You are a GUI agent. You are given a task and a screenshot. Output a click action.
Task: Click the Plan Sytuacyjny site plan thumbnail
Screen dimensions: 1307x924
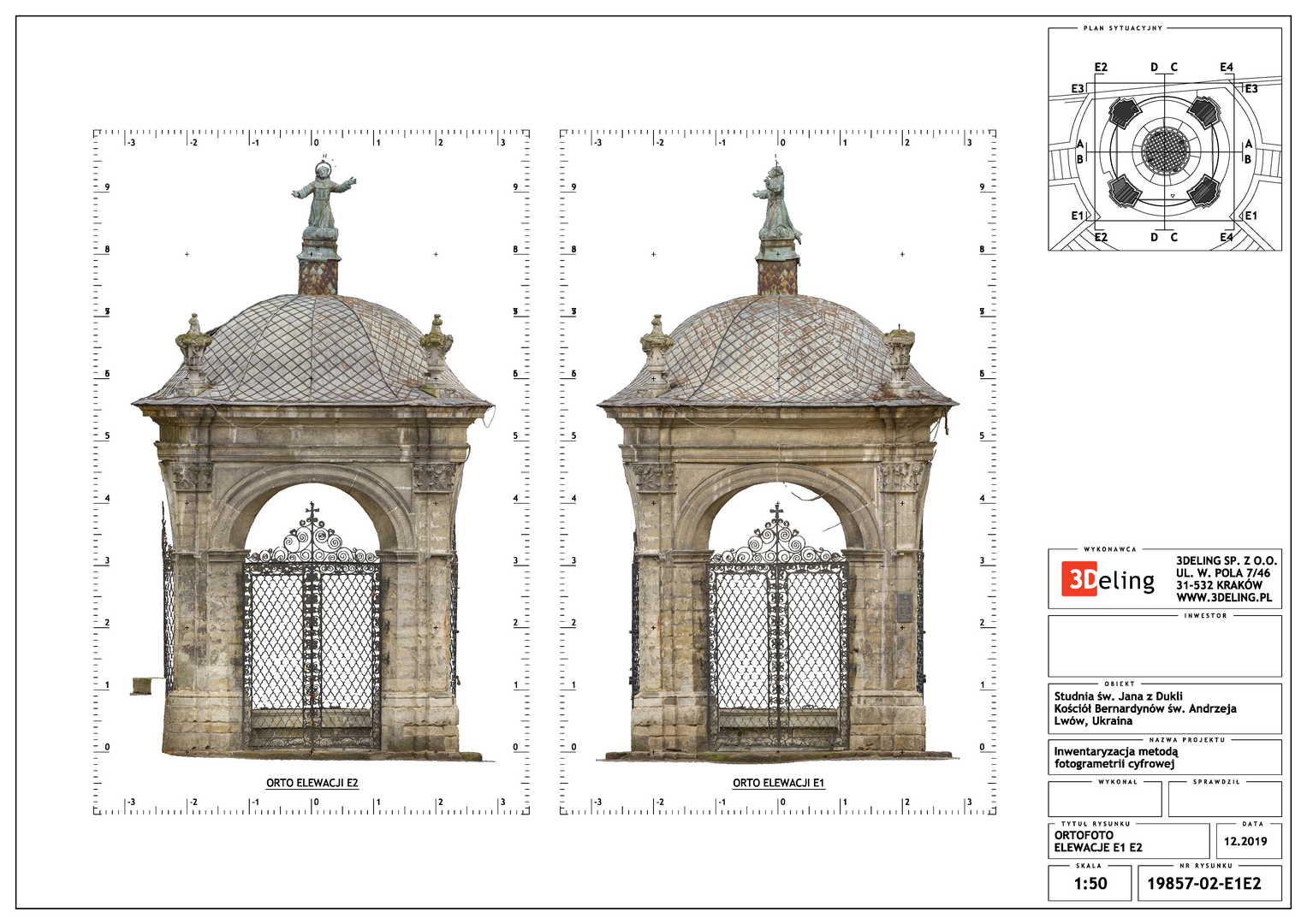click(x=1165, y=141)
